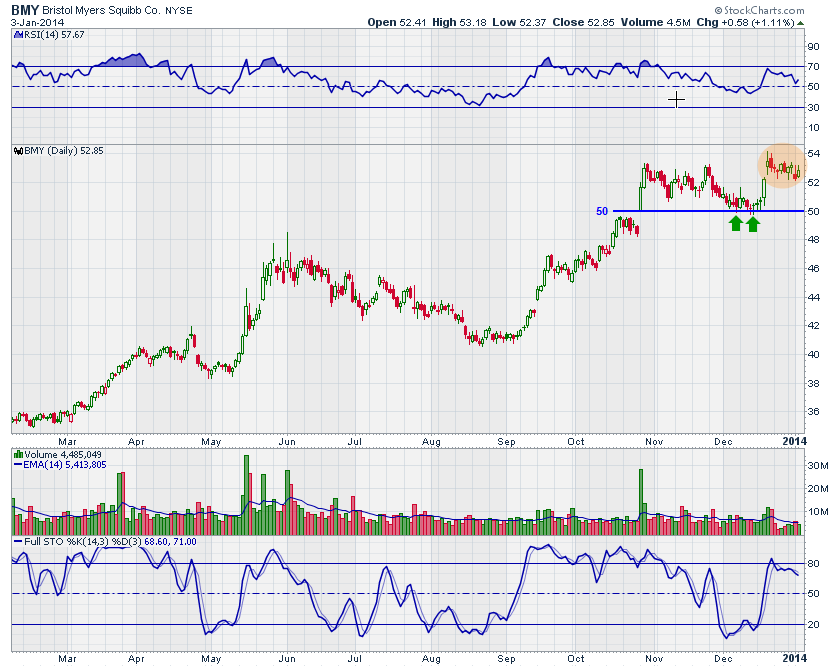Click the 90 label on RSI axis
Image resolution: width=833 pixels, height=666 pixels.
pos(813,47)
